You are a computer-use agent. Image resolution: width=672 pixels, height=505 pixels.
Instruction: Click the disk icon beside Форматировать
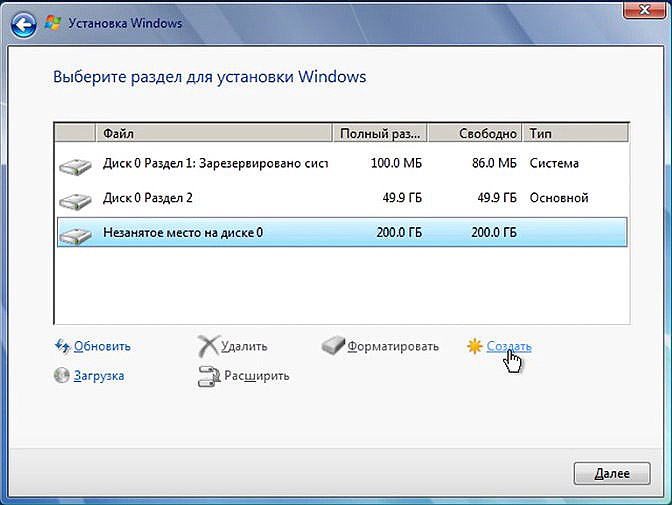point(333,346)
